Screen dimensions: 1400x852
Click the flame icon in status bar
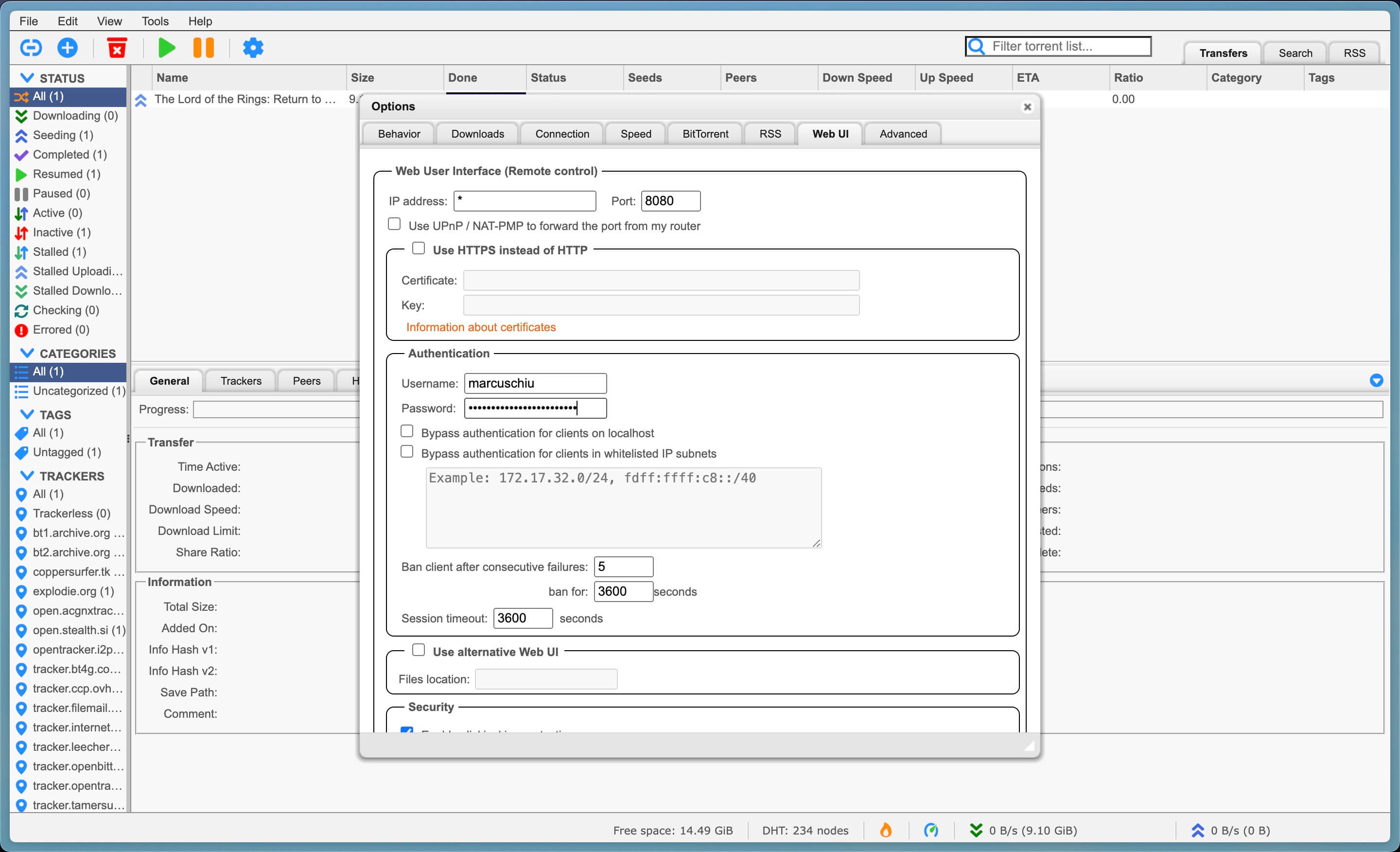(885, 831)
